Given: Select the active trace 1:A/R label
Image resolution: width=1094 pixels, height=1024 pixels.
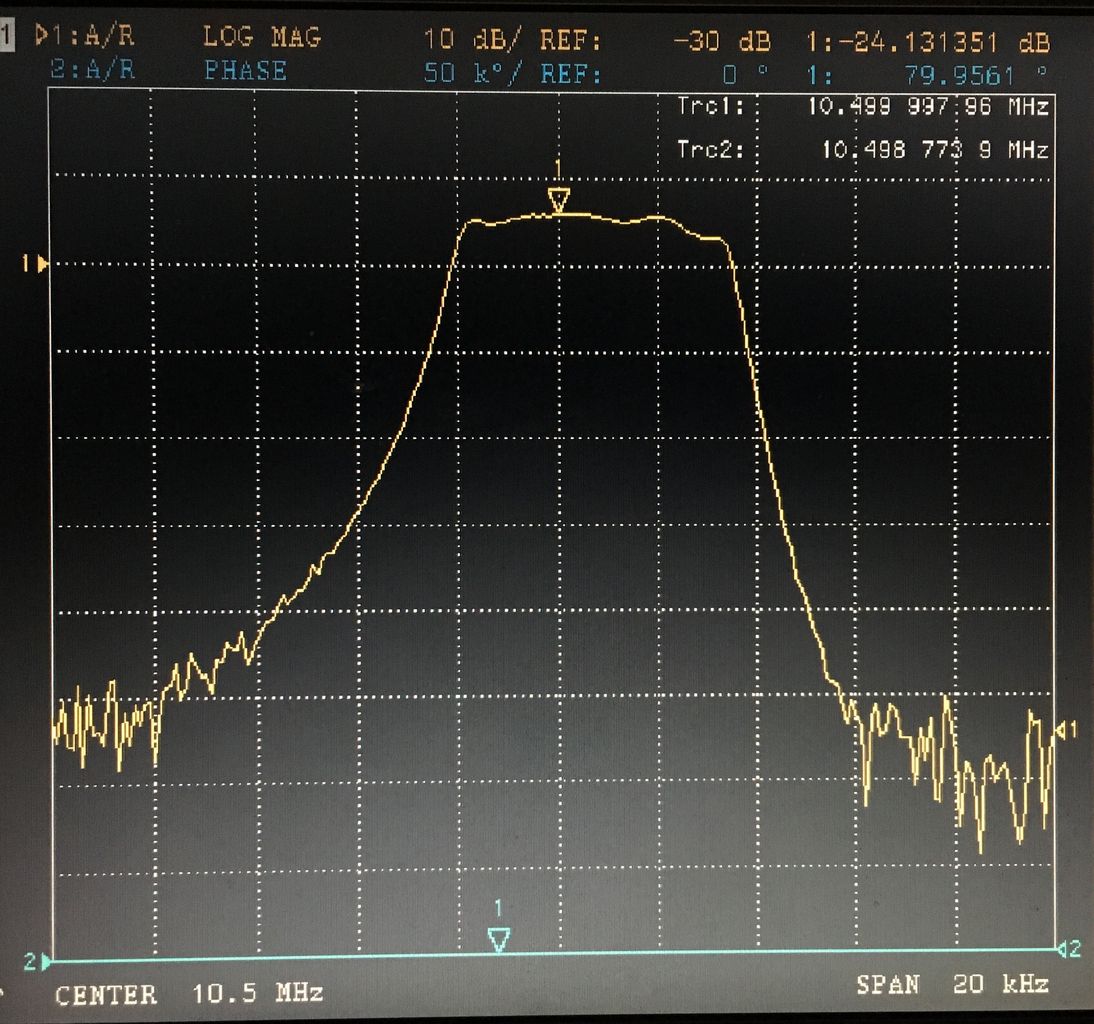Looking at the screenshot, I should click(84, 36).
